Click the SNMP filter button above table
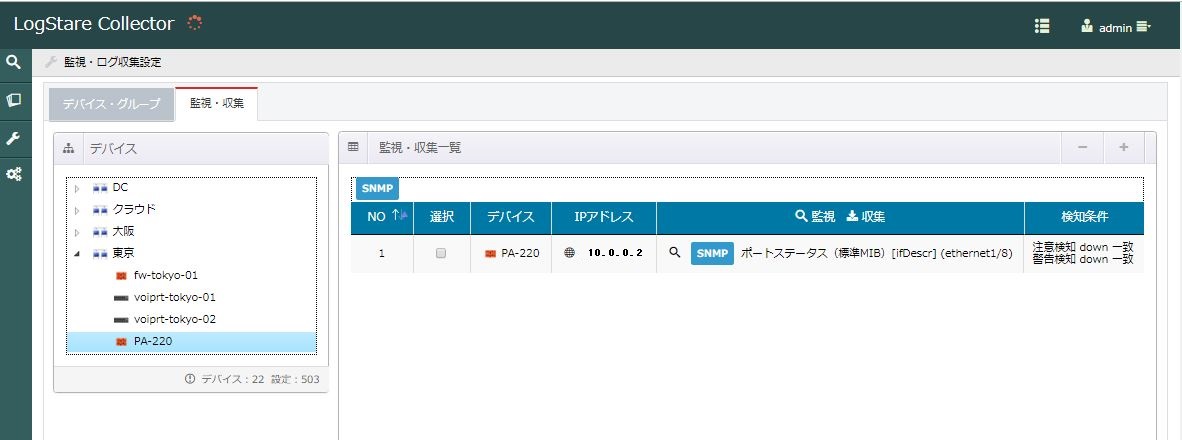Viewport: 1182px width, 440px height. (377, 188)
